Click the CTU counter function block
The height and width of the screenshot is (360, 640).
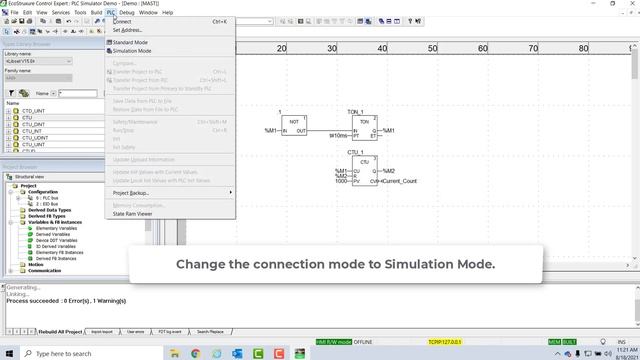[364, 171]
